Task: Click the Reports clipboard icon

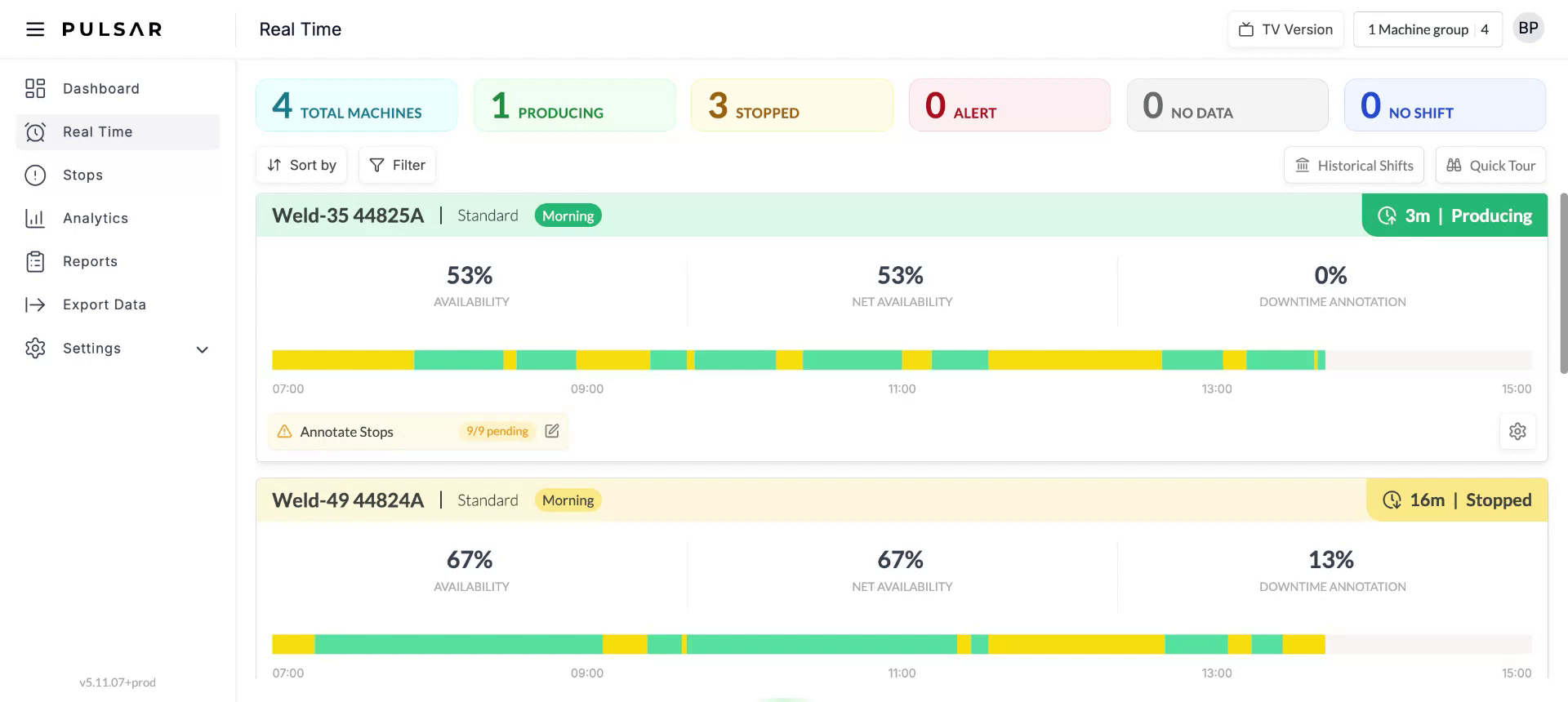Action: 34,261
